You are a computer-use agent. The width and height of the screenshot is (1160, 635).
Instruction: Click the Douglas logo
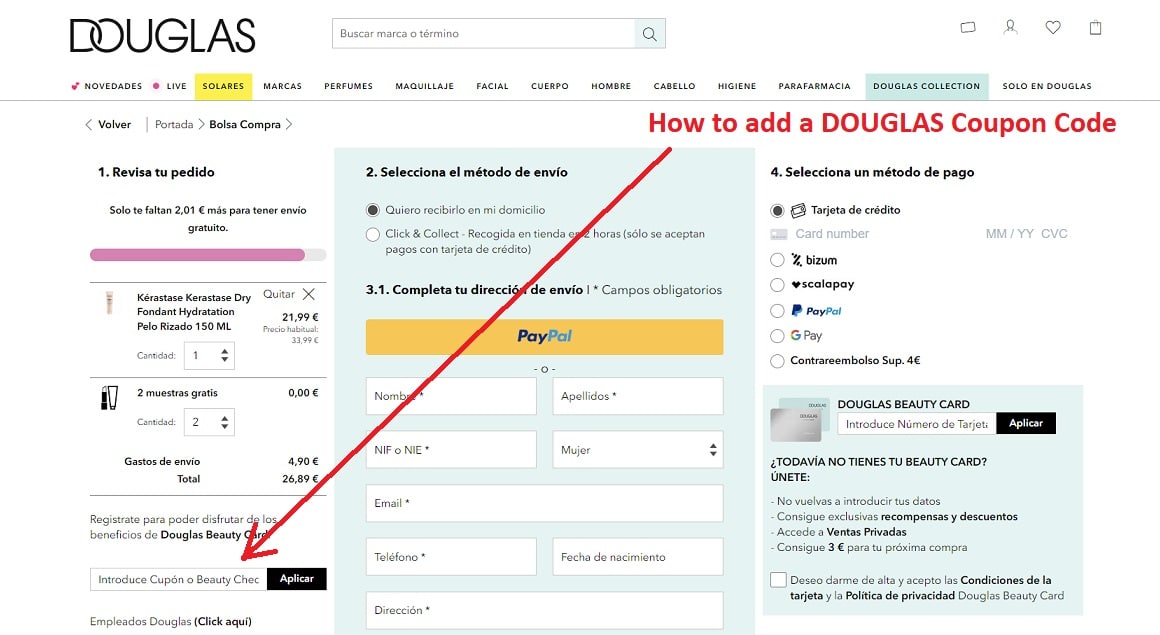(x=162, y=36)
